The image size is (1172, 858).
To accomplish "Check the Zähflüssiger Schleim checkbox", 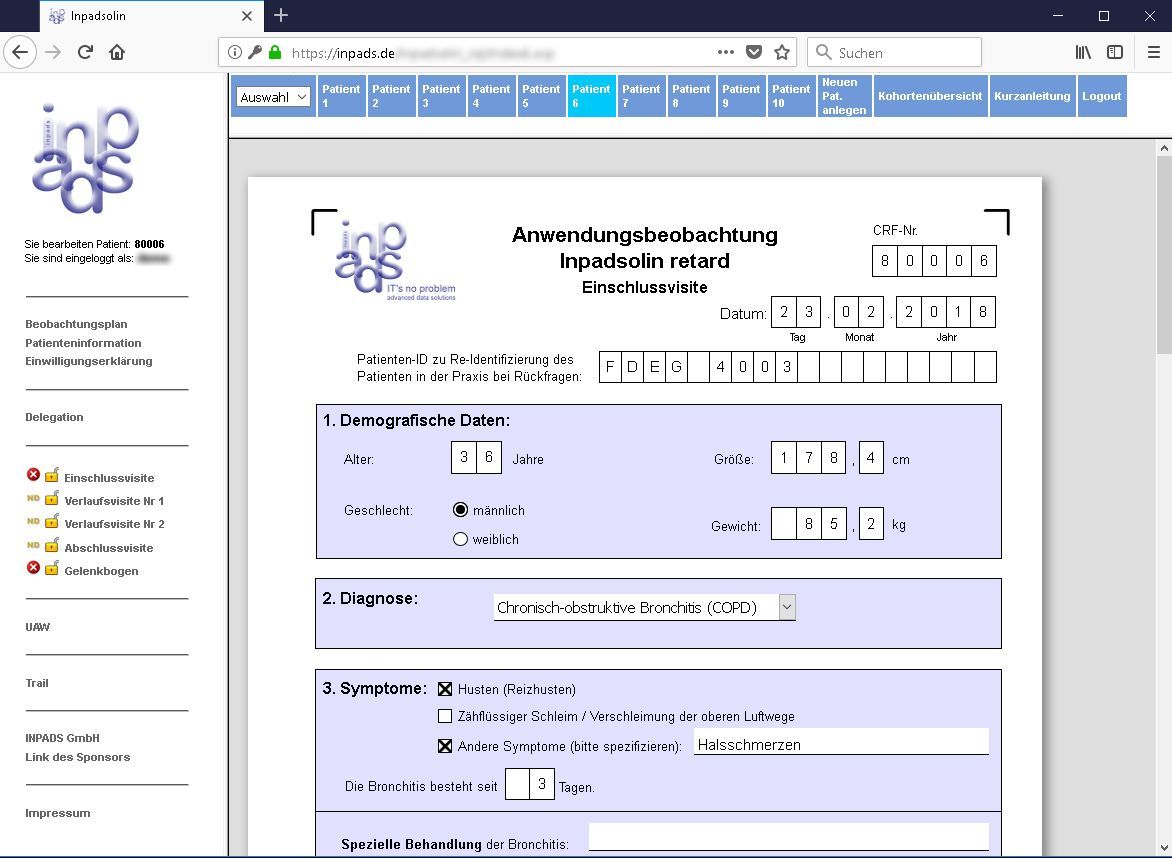I will pyautogui.click(x=445, y=716).
